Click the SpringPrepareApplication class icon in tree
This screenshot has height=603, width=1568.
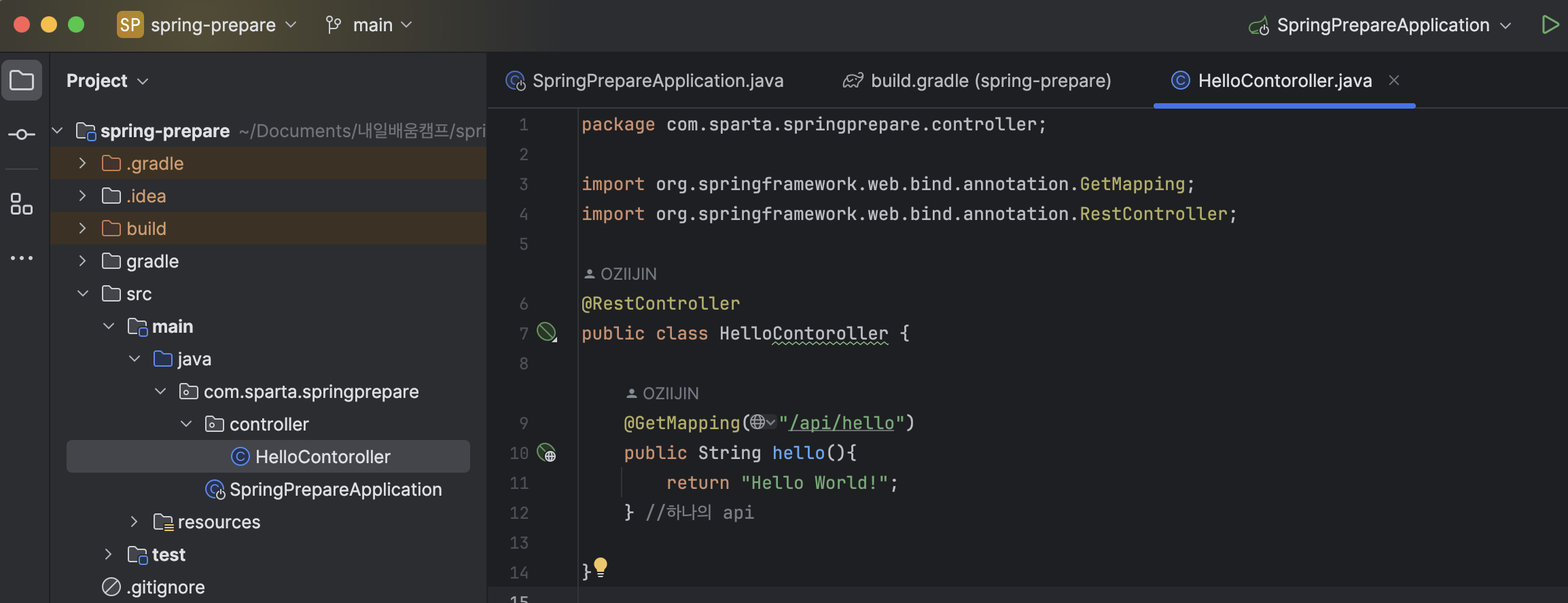point(215,490)
